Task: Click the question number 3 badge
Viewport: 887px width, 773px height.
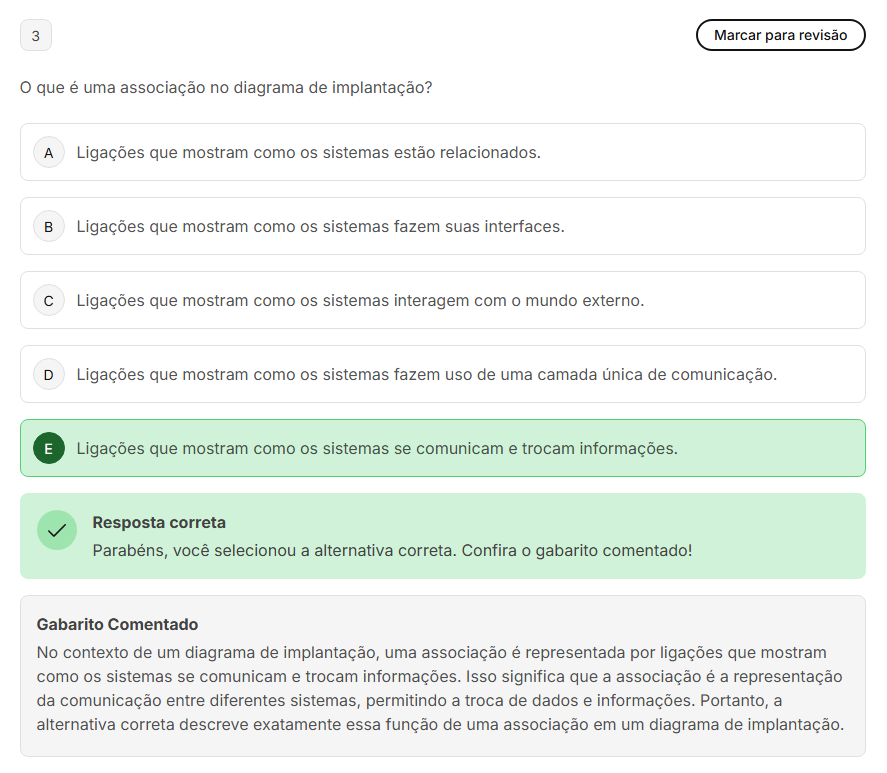Action: click(36, 36)
